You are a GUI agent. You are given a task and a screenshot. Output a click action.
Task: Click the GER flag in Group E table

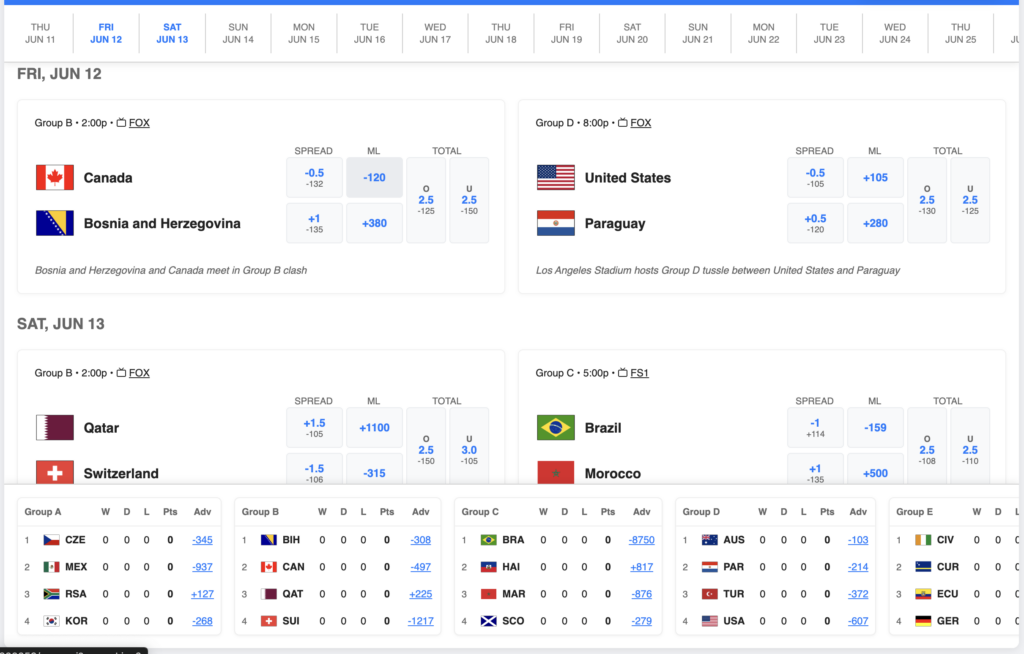(x=923, y=621)
